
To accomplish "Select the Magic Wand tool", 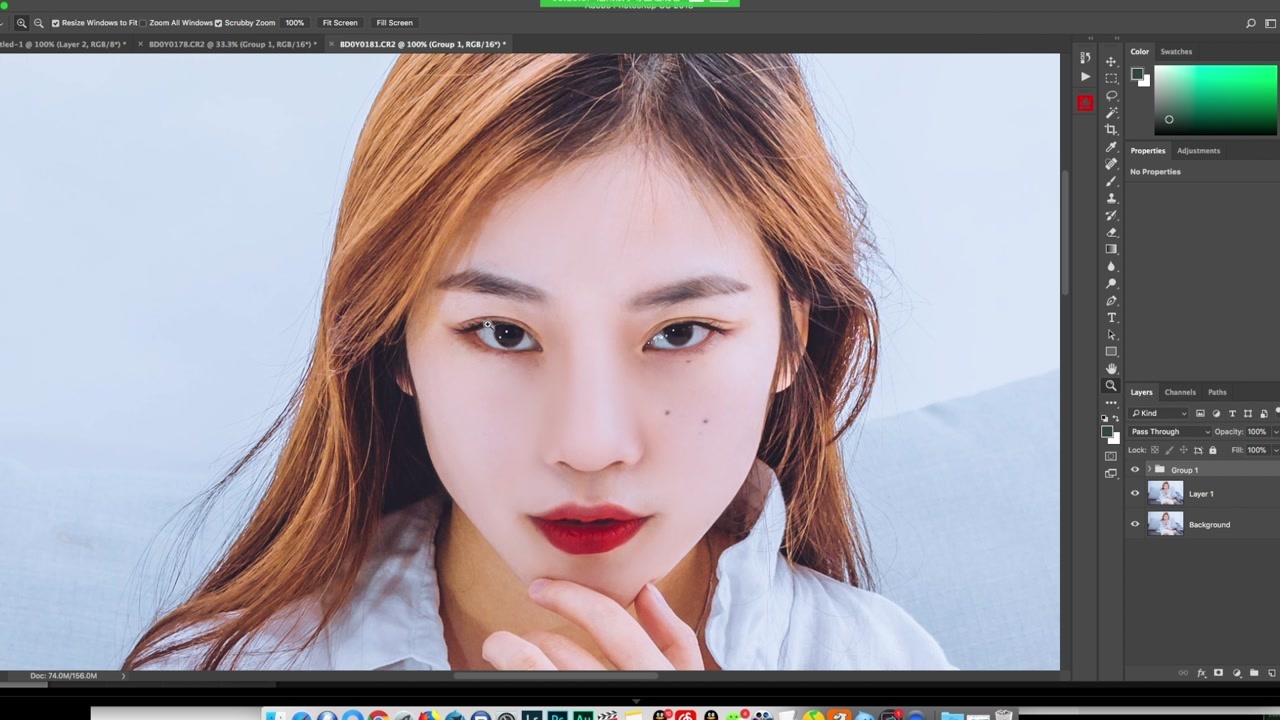I will [x=1111, y=112].
